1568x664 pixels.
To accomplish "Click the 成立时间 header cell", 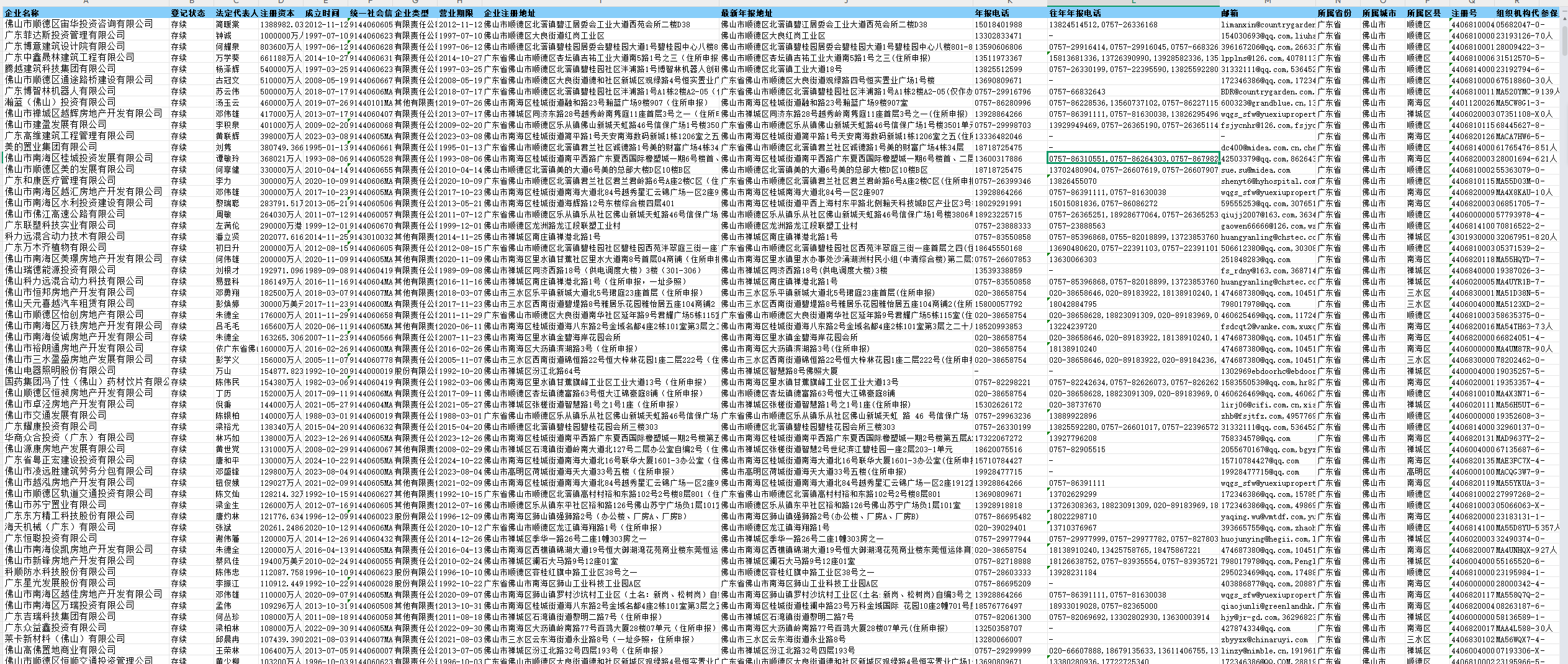I will [322, 13].
